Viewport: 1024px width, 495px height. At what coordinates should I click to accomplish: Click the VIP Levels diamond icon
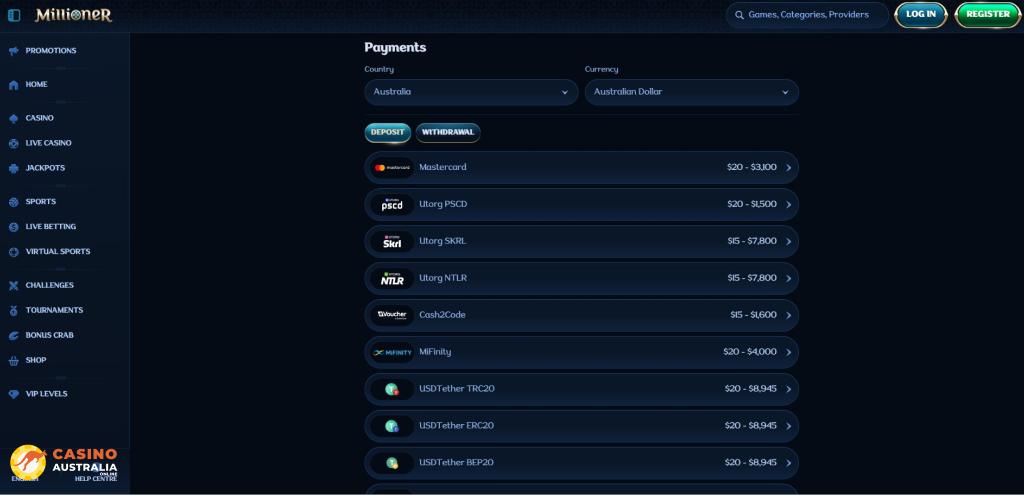(14, 394)
